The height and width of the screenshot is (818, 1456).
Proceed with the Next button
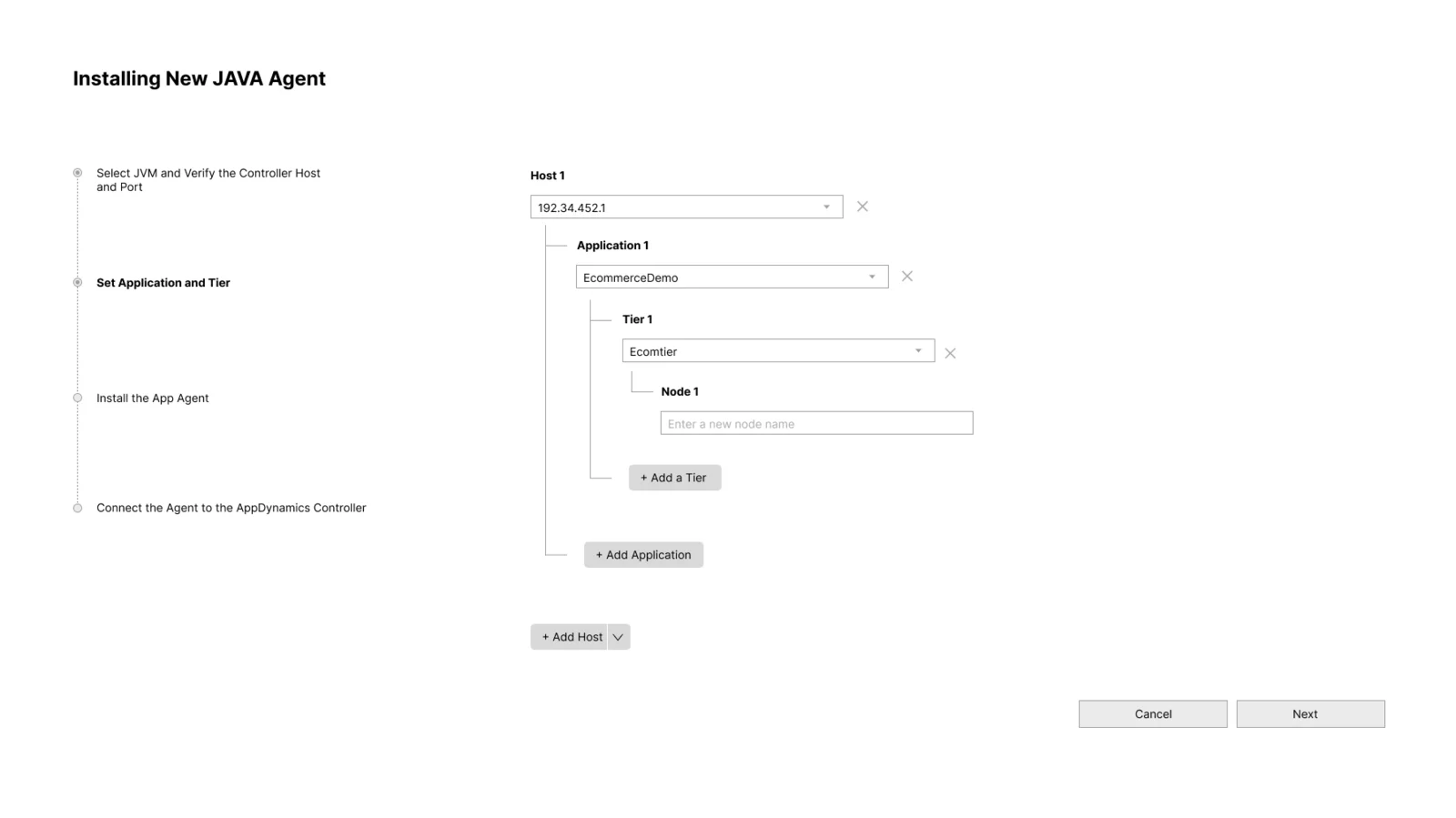click(x=1310, y=714)
